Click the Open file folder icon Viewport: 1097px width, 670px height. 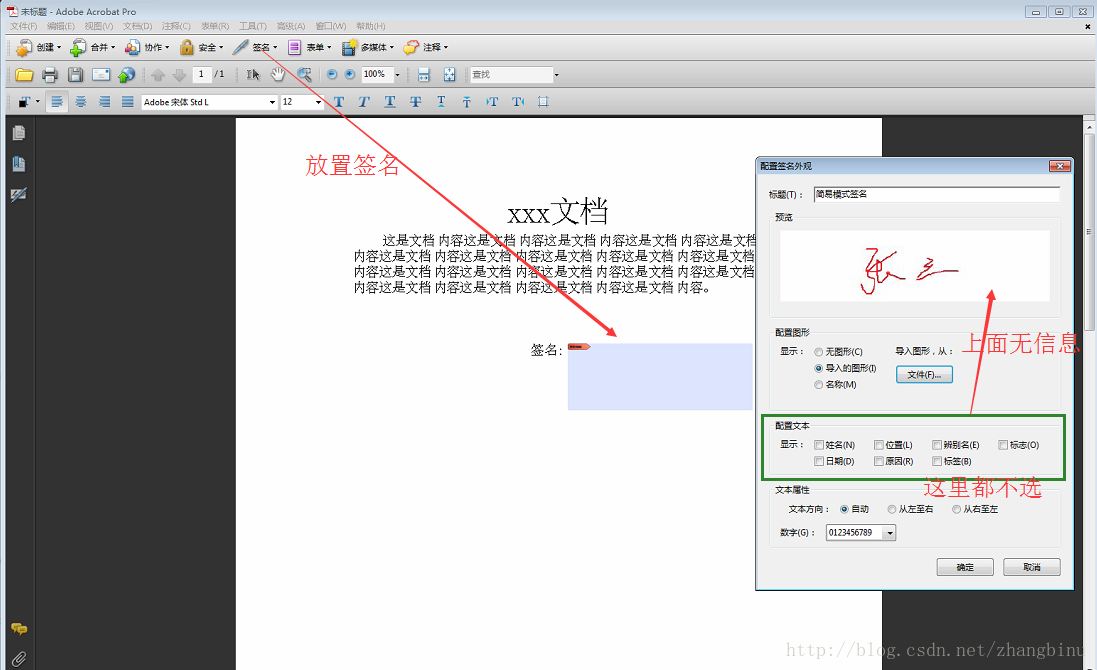click(x=24, y=74)
